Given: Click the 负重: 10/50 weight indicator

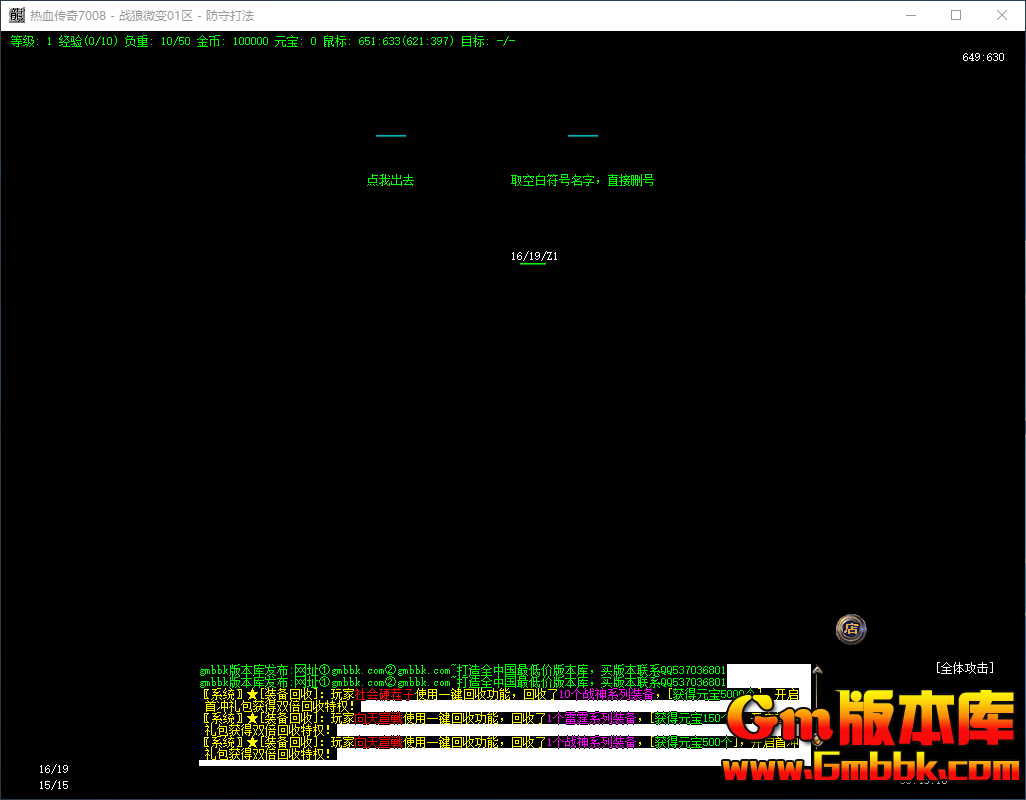Looking at the screenshot, I should tap(157, 42).
